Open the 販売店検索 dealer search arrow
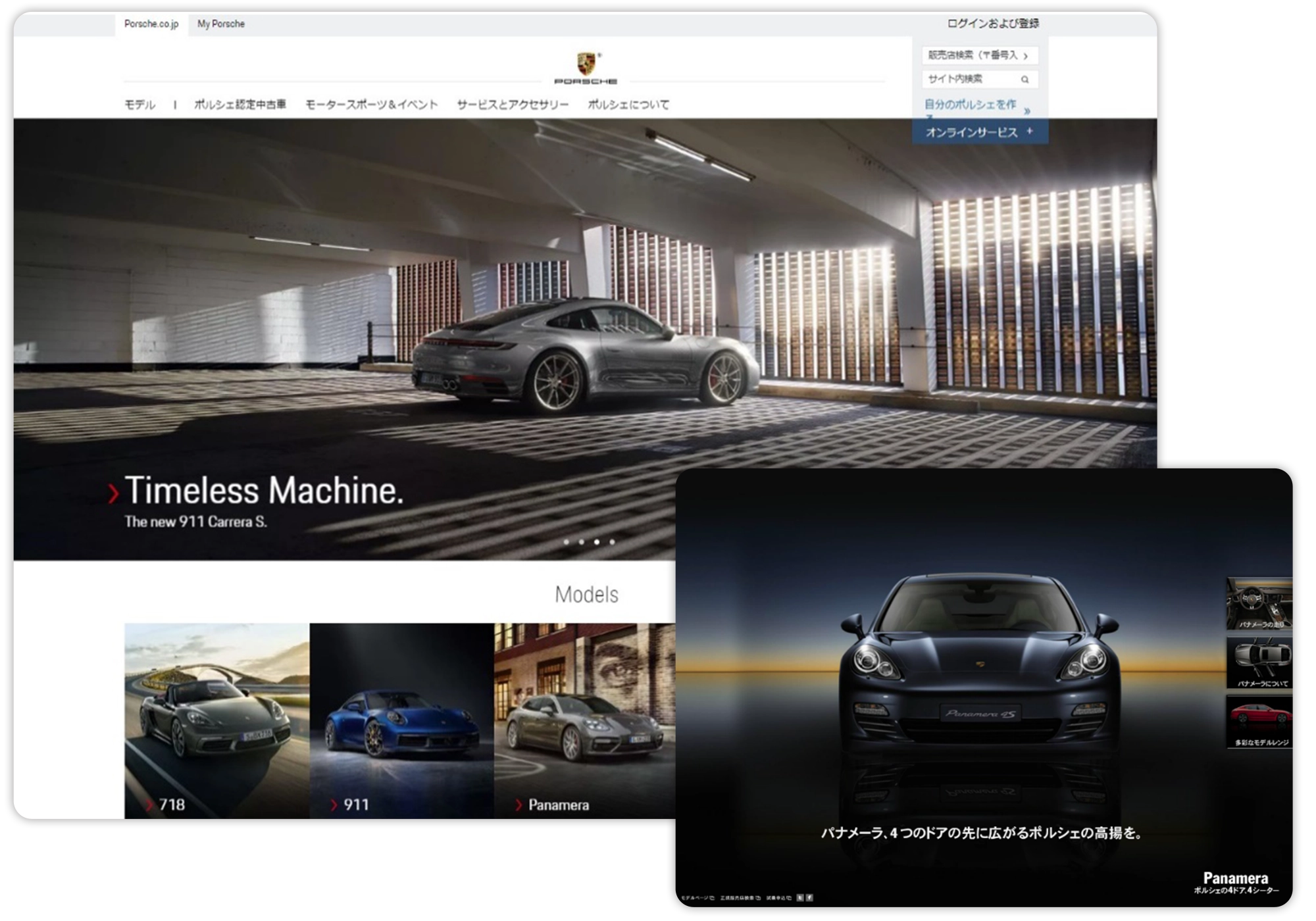The width and height of the screenshot is (1316, 921). point(1025,56)
